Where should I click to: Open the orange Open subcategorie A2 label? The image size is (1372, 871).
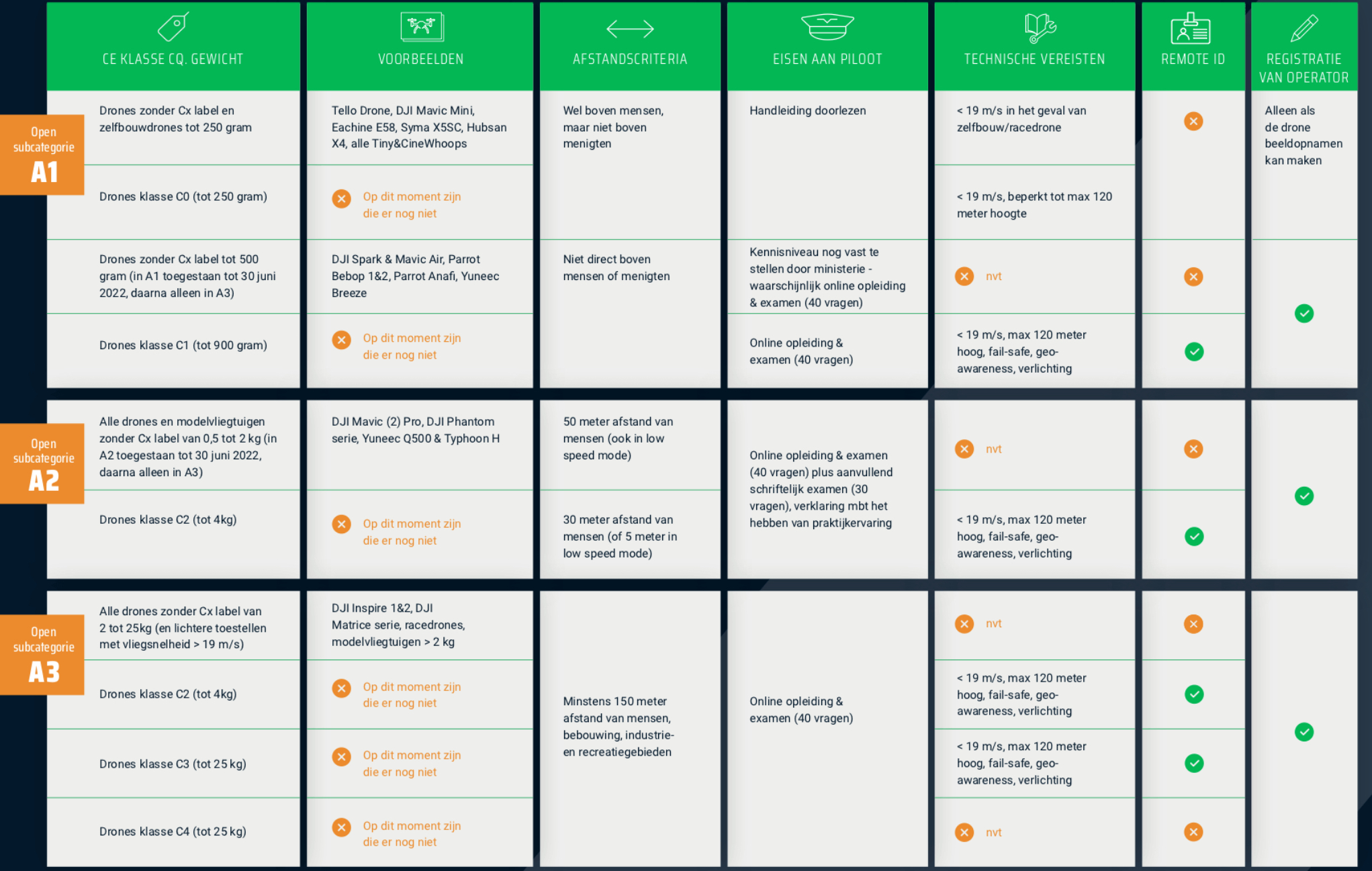point(43,463)
